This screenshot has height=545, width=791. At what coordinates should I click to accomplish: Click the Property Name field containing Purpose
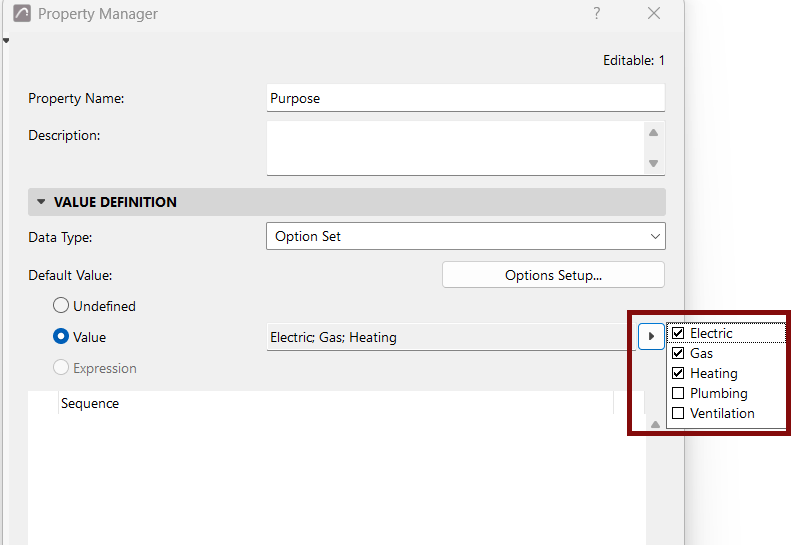[x=466, y=98]
